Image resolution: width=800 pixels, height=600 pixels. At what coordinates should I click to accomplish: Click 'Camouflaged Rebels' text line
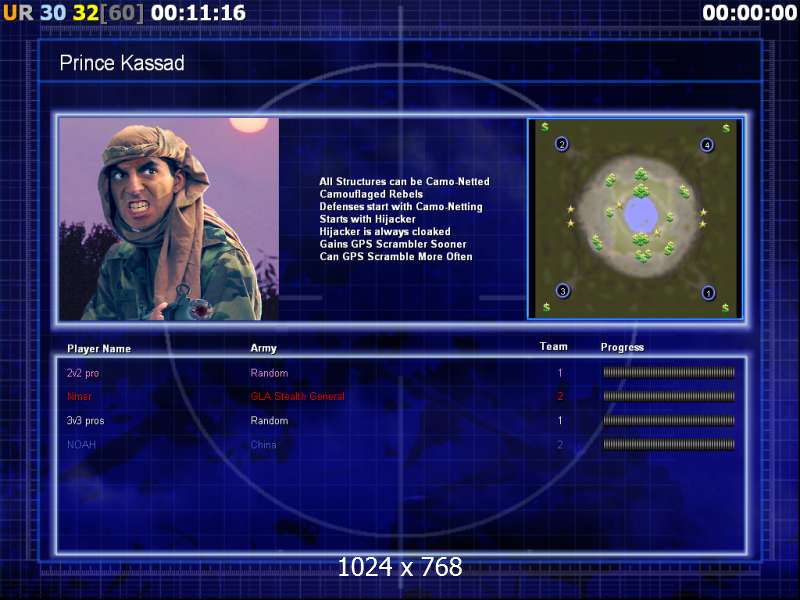(371, 194)
